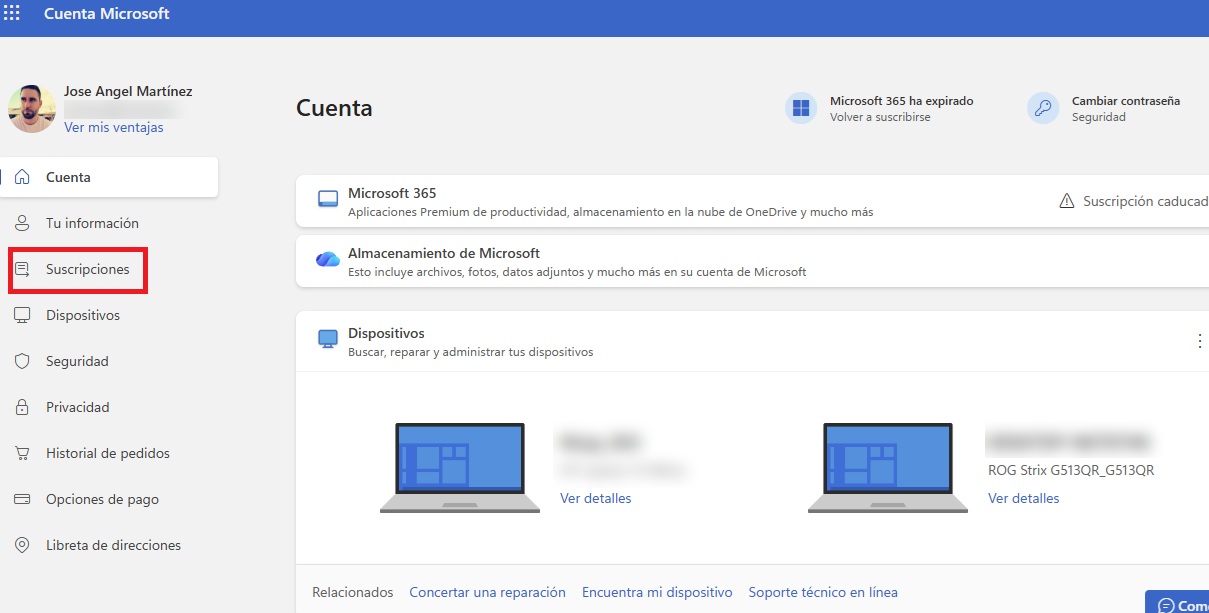Open Ver detalles for ROG Strix device
Screen dimensions: 1209x613
[x=1023, y=498]
